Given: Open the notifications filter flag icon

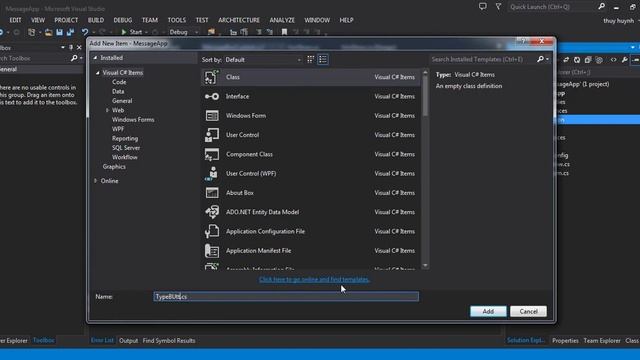Looking at the screenshot, I should pyautogui.click(x=498, y=7).
